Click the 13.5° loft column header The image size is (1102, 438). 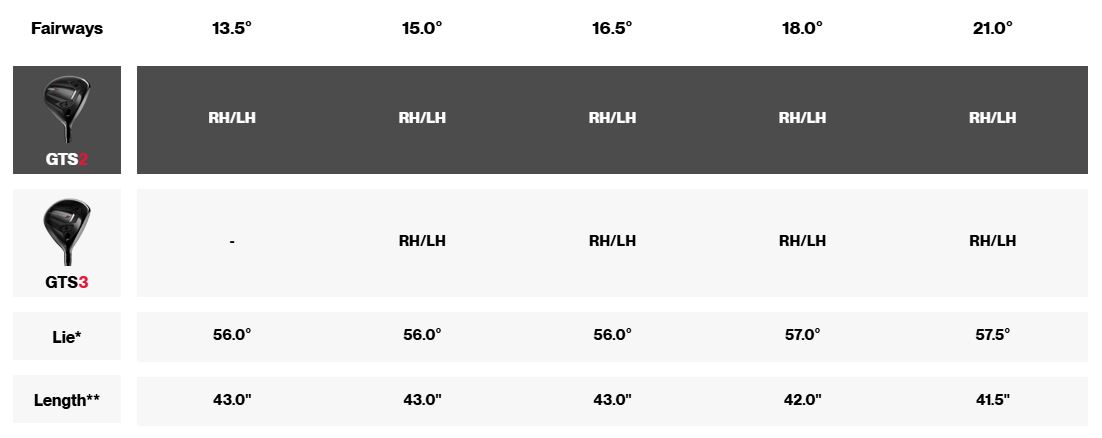coord(232,28)
